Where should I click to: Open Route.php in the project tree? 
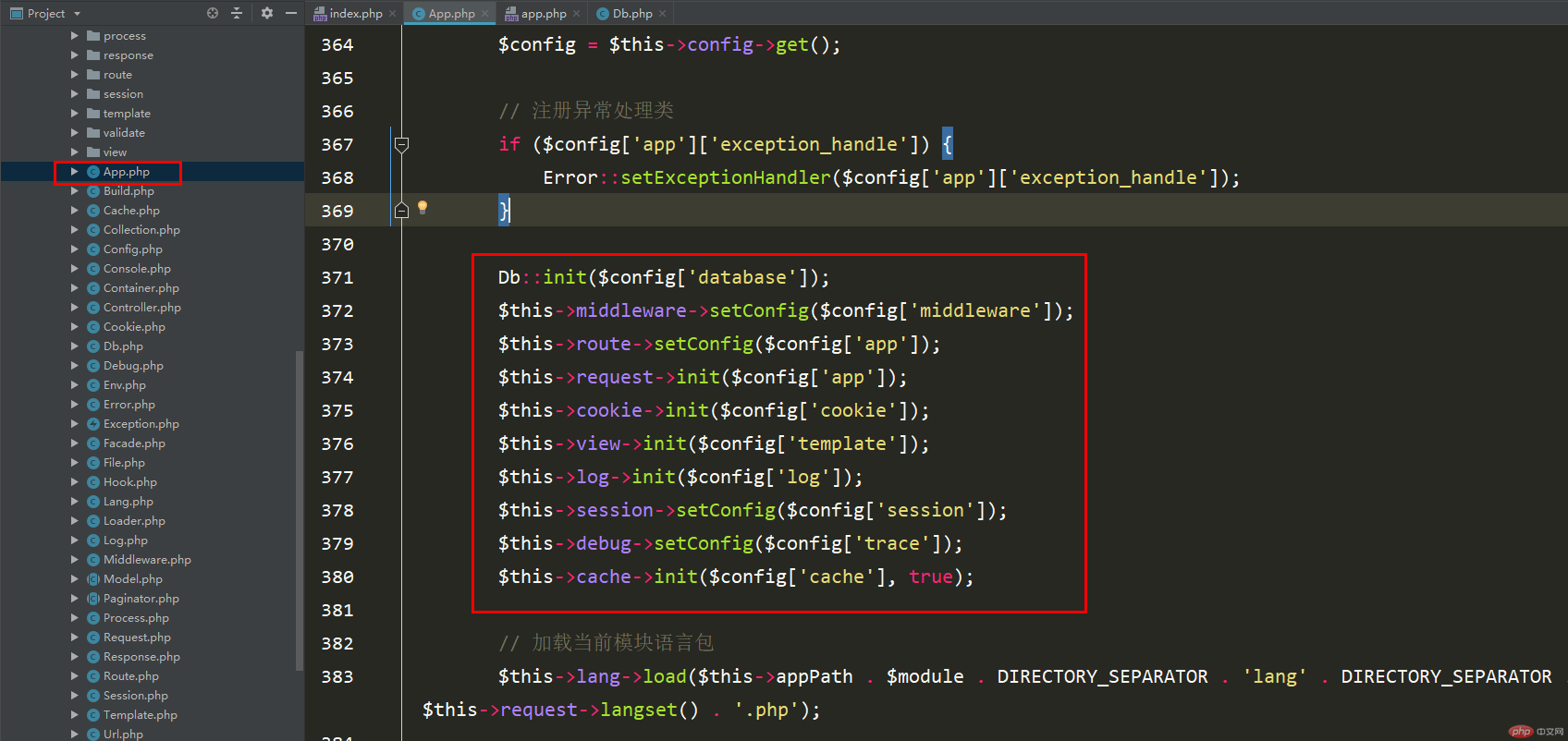click(131, 676)
